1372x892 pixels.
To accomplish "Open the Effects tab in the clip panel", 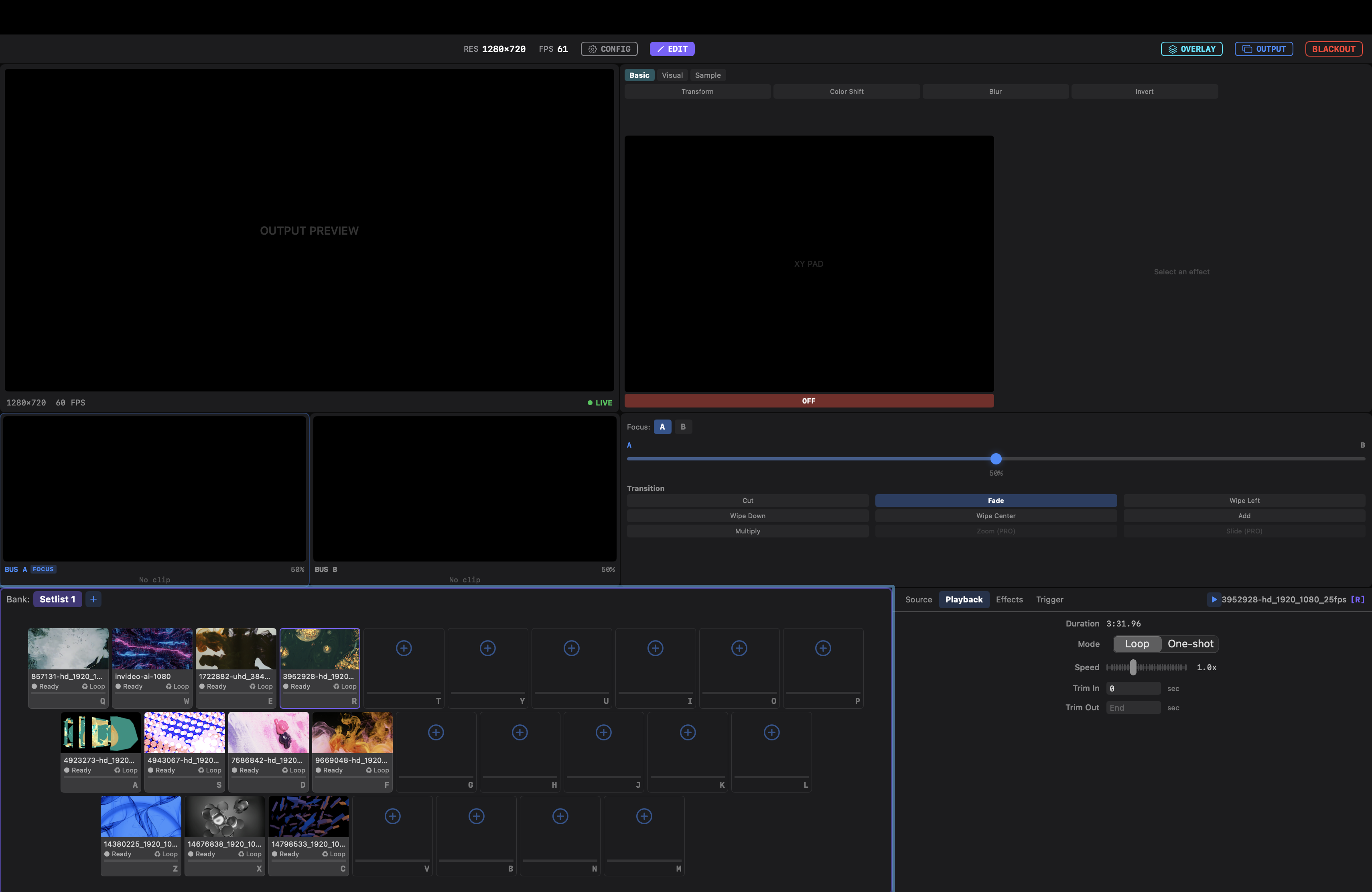I will [x=1009, y=599].
